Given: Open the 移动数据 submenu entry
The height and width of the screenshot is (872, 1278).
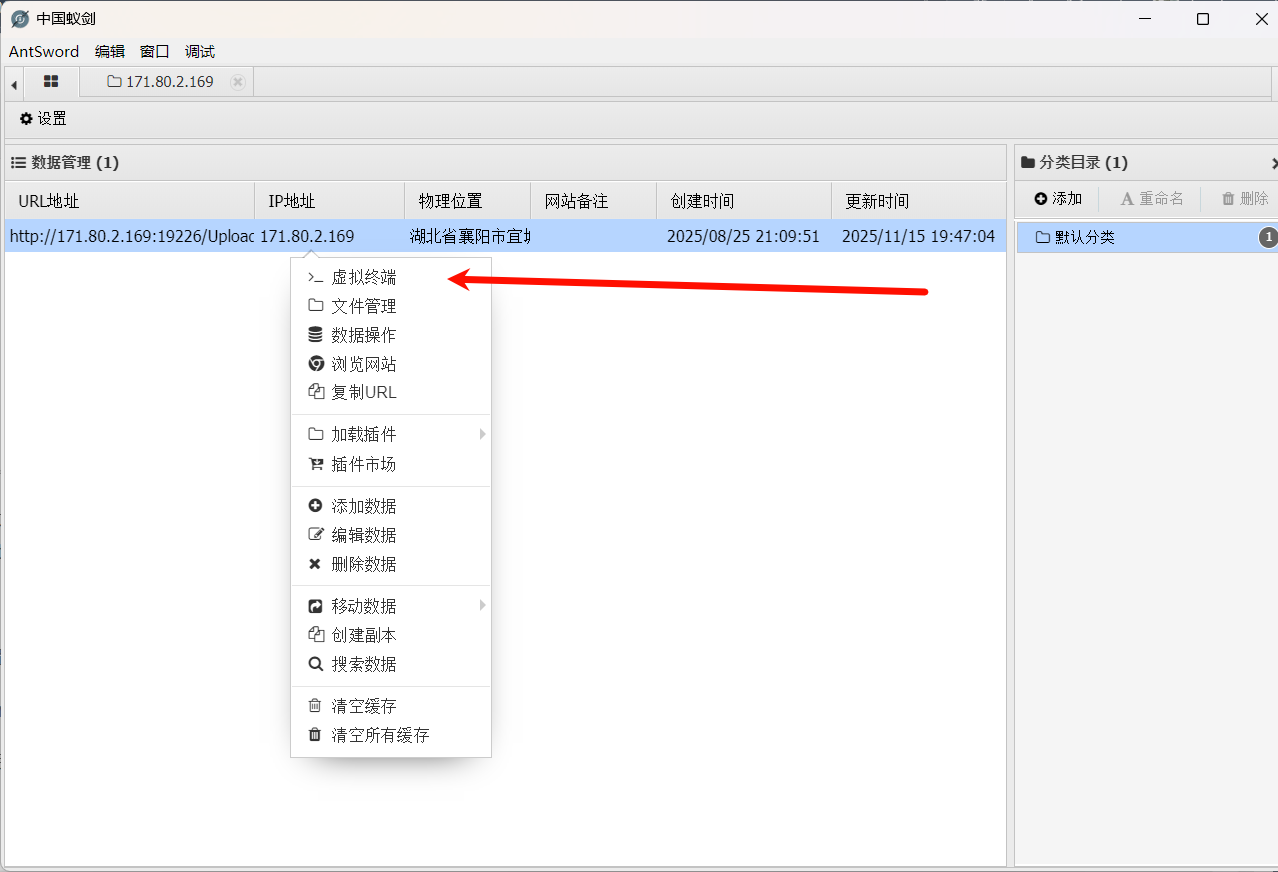Looking at the screenshot, I should (391, 606).
